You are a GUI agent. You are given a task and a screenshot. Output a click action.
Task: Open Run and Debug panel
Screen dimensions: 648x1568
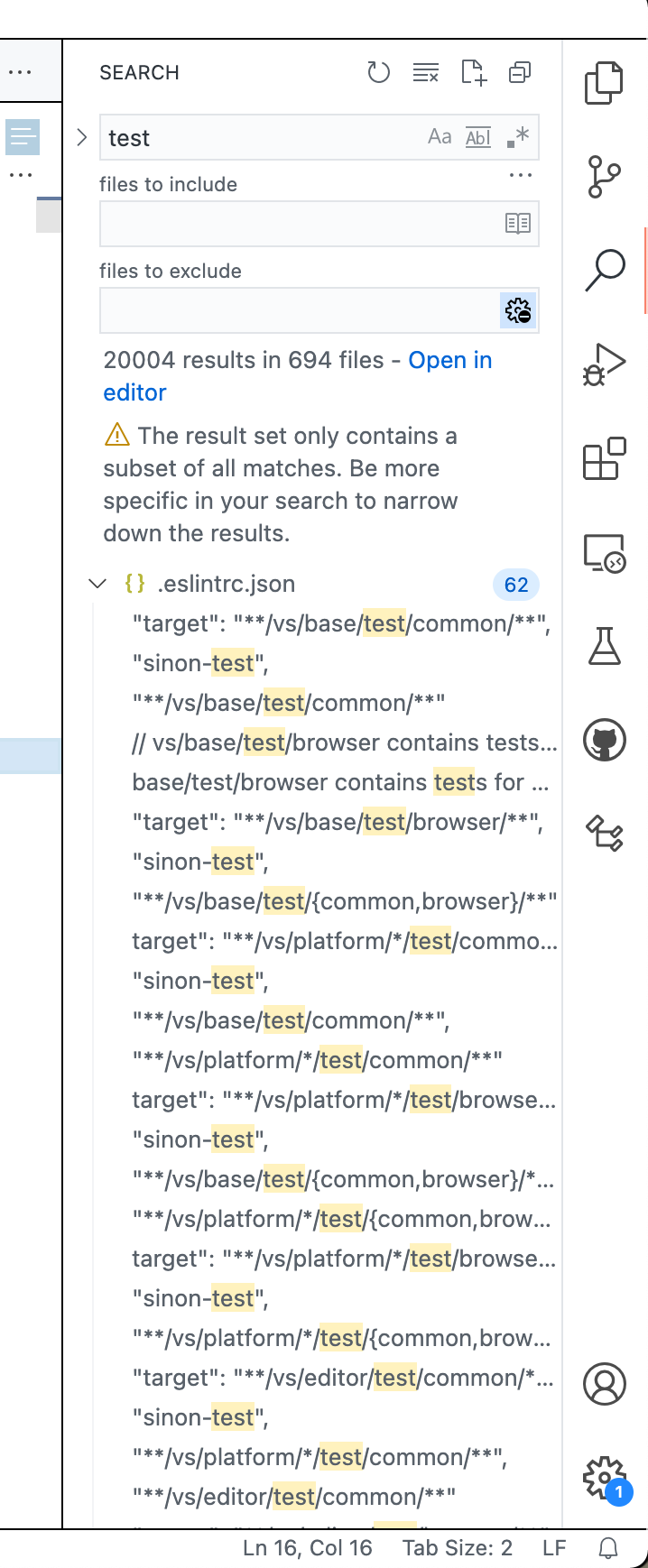pos(604,363)
